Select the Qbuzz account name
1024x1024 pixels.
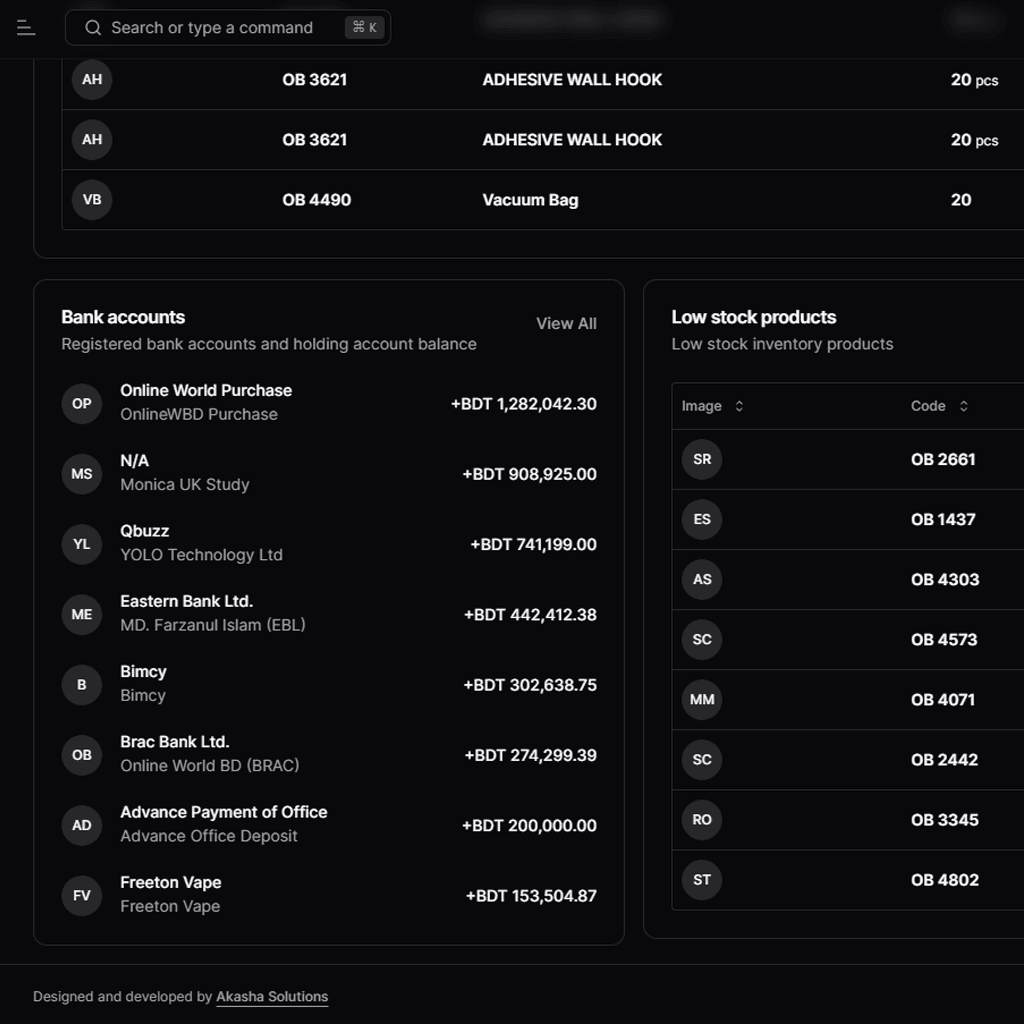point(144,531)
